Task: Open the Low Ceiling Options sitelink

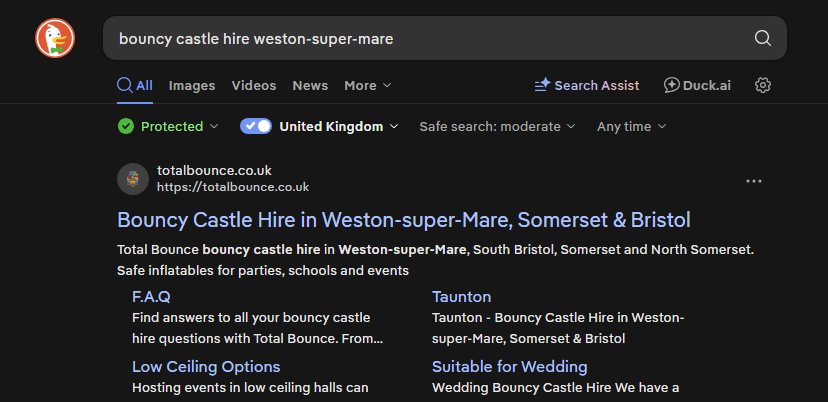Action: (206, 367)
